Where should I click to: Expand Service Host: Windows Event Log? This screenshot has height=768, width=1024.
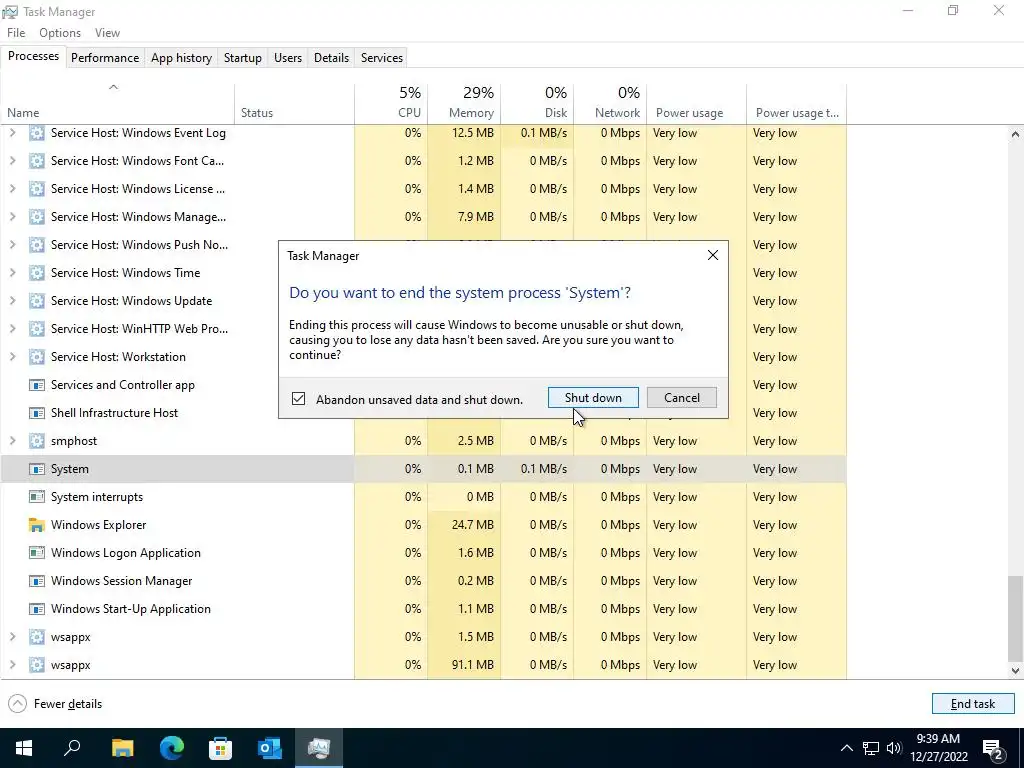(12, 133)
